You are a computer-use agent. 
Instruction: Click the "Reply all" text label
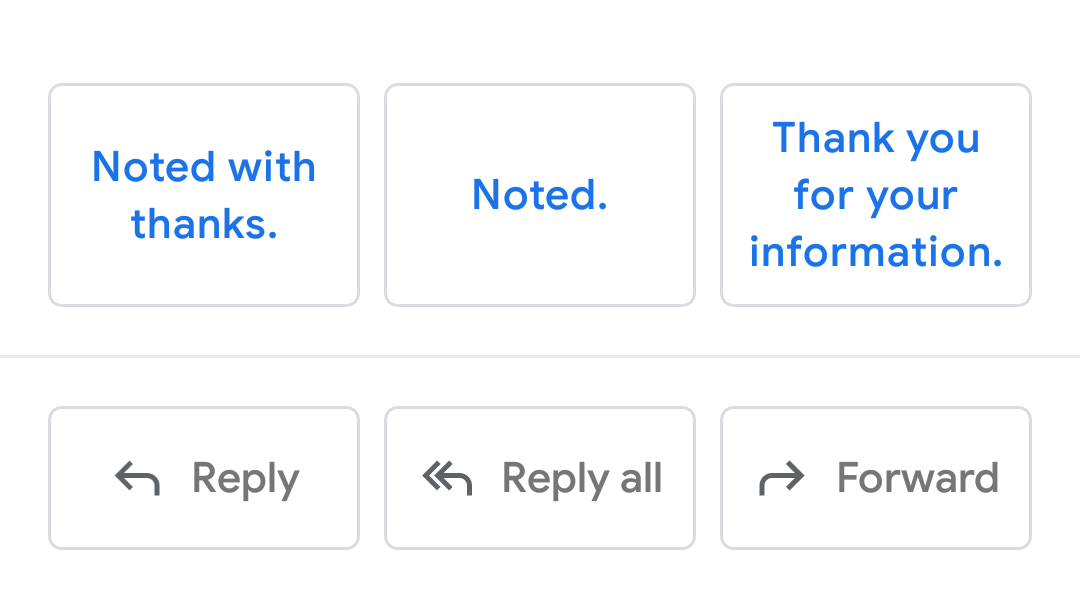point(582,479)
